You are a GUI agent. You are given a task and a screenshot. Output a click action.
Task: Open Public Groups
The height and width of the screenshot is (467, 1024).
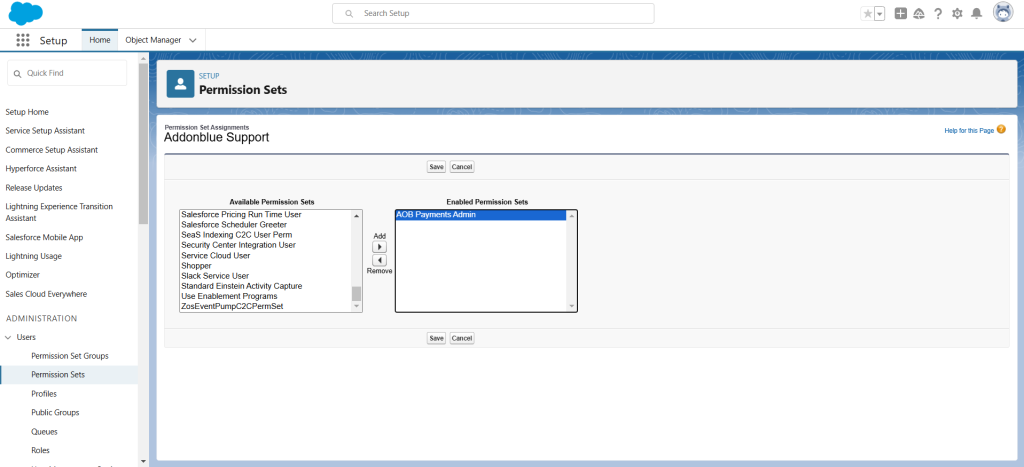(56, 413)
